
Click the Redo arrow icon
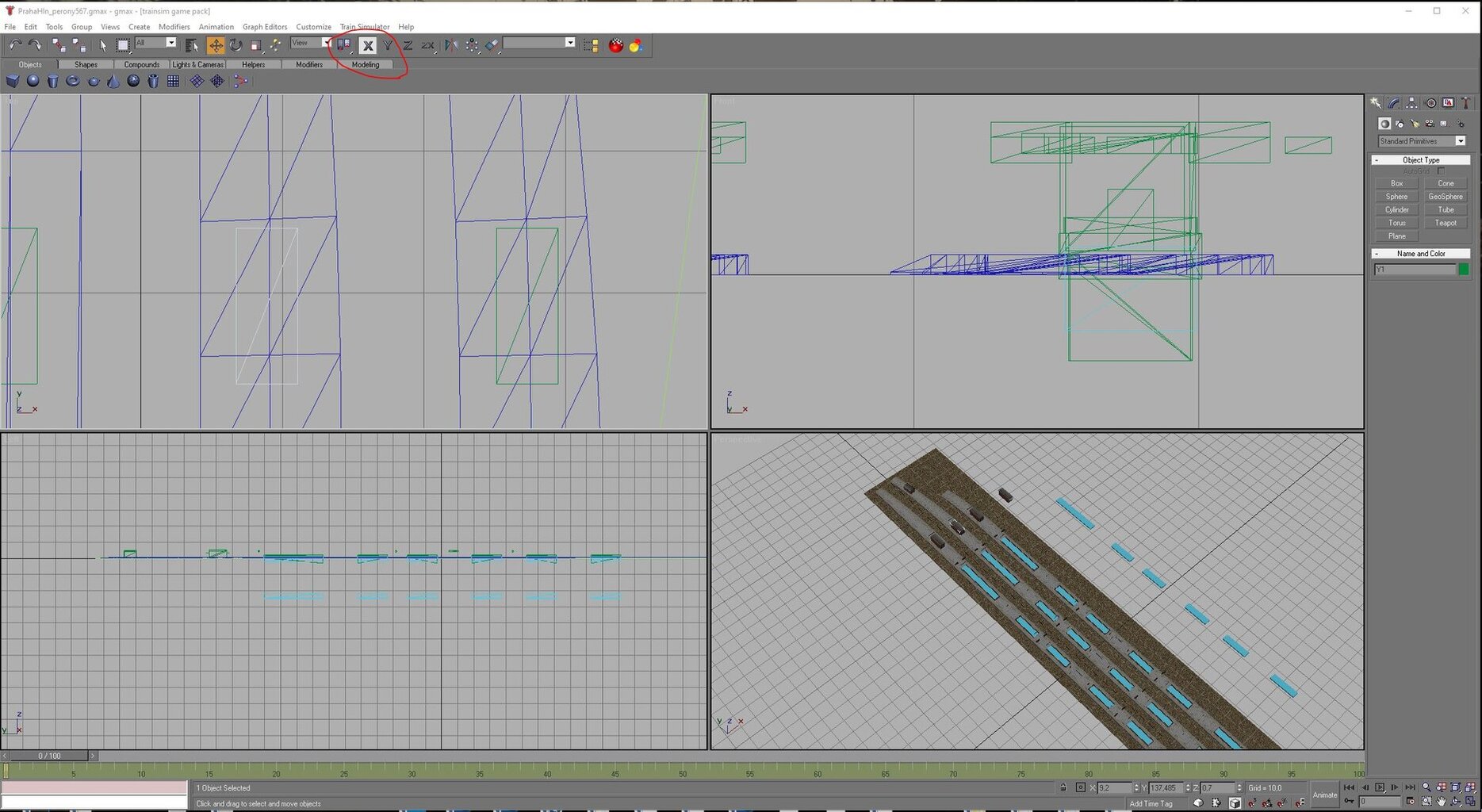[x=35, y=45]
